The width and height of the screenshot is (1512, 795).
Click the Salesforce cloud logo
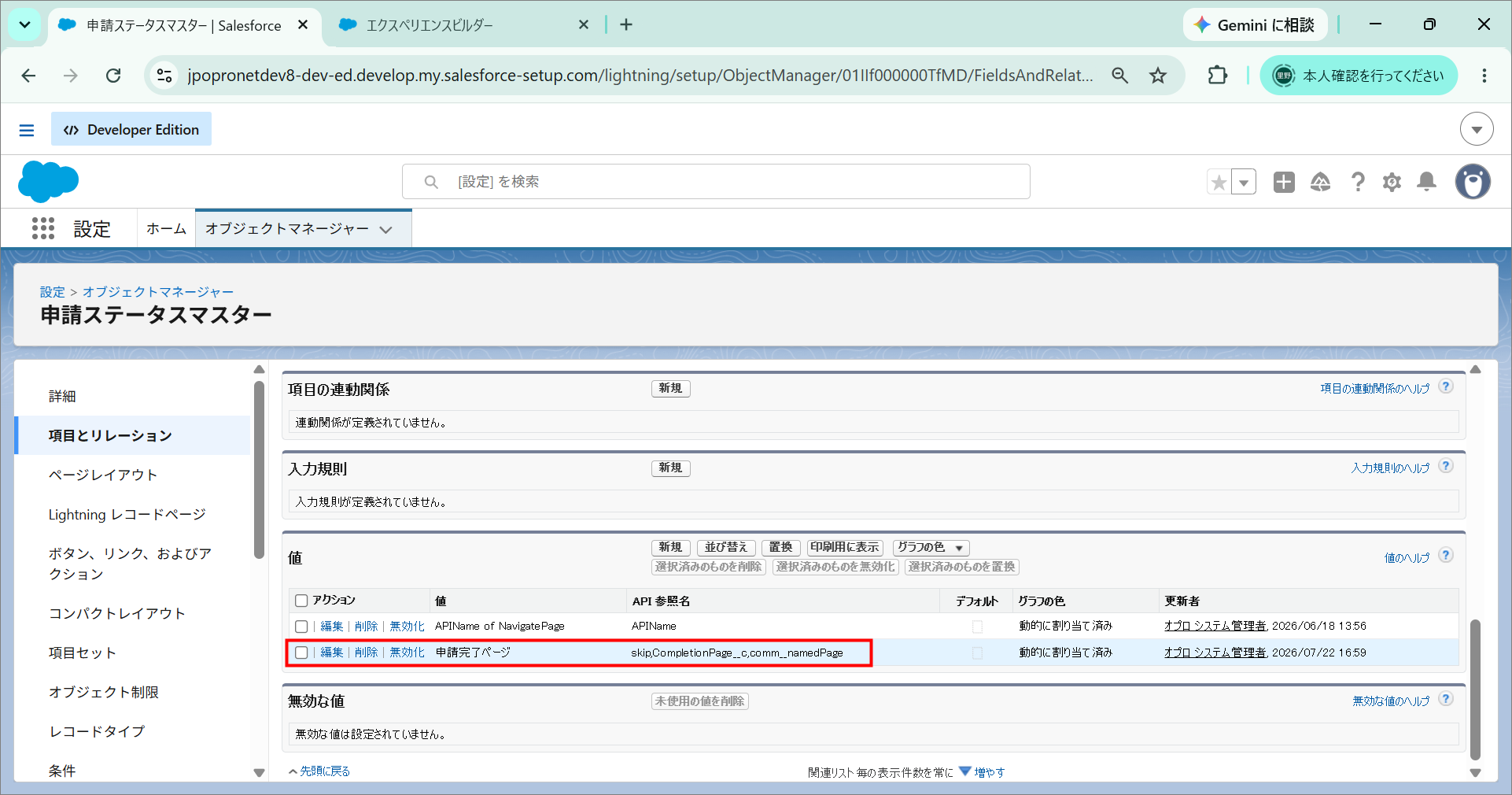point(48,181)
